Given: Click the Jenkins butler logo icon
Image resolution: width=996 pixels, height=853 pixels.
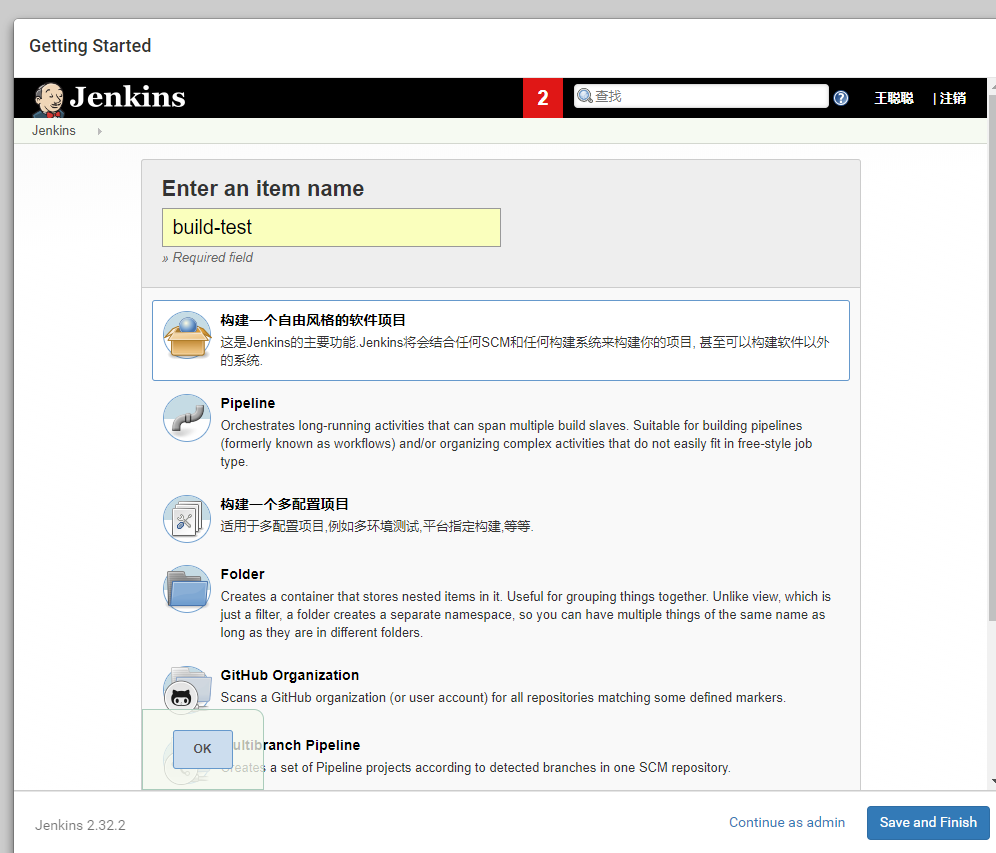Looking at the screenshot, I should pos(49,99).
